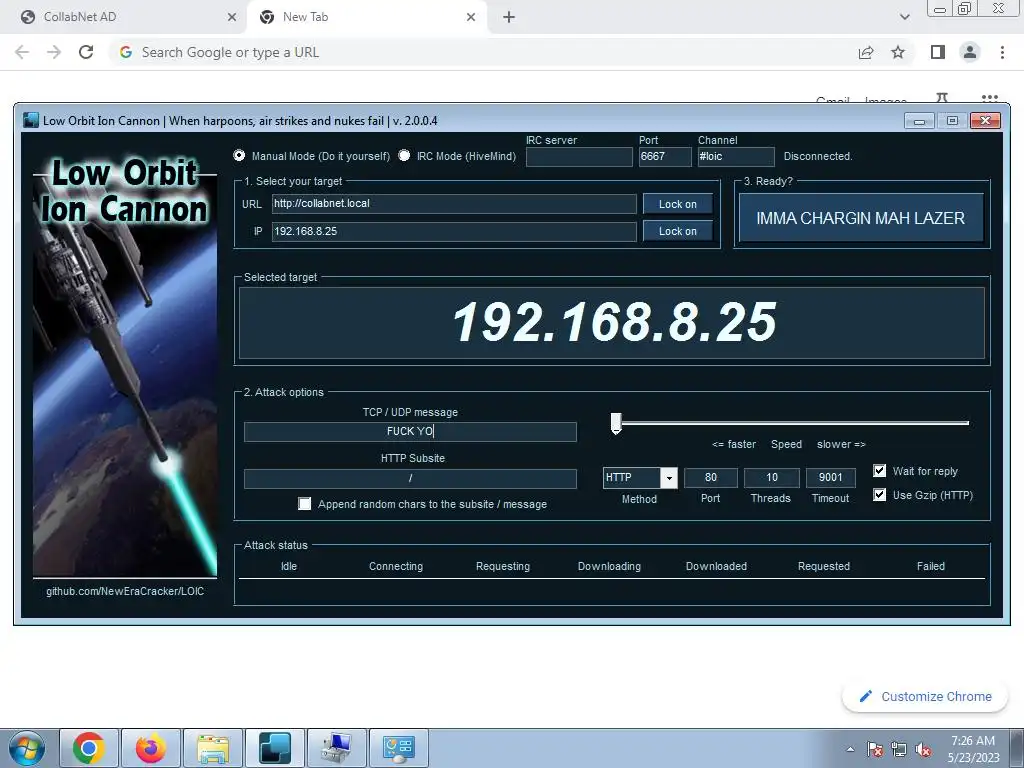Reload the page in Chrome

tap(86, 52)
